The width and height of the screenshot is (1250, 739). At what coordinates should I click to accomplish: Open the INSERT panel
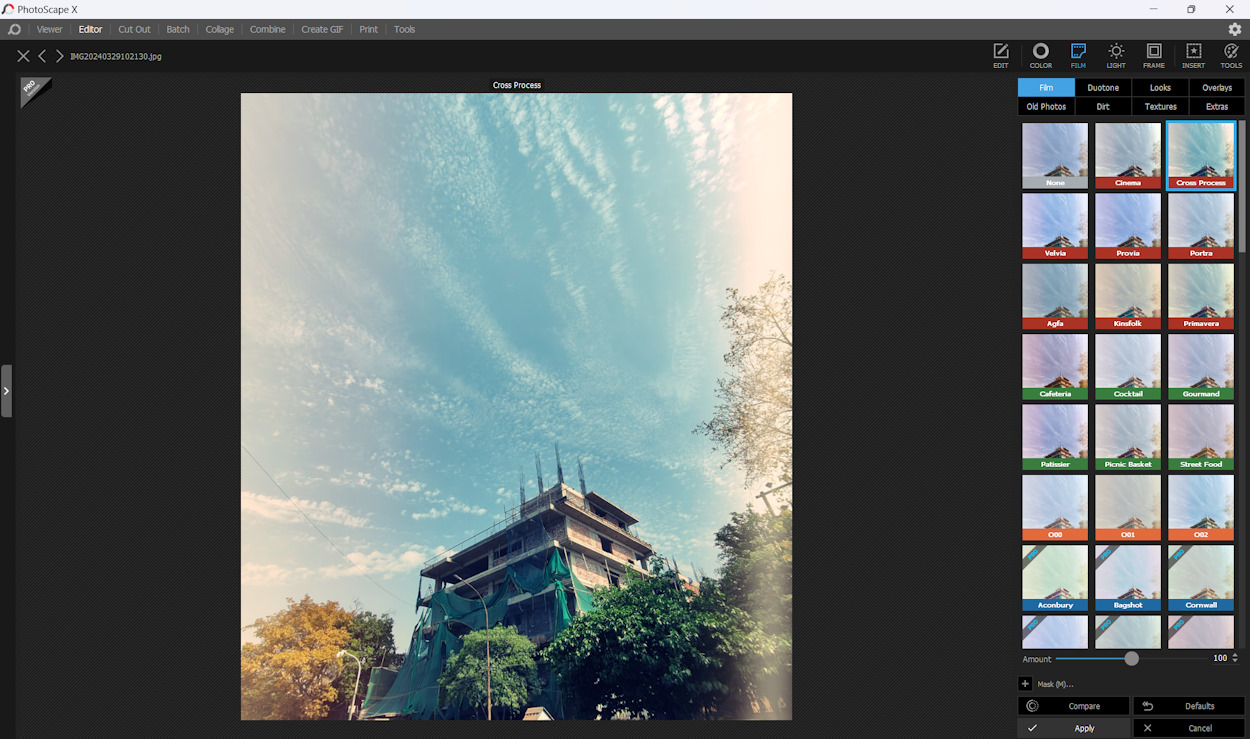tap(1192, 55)
